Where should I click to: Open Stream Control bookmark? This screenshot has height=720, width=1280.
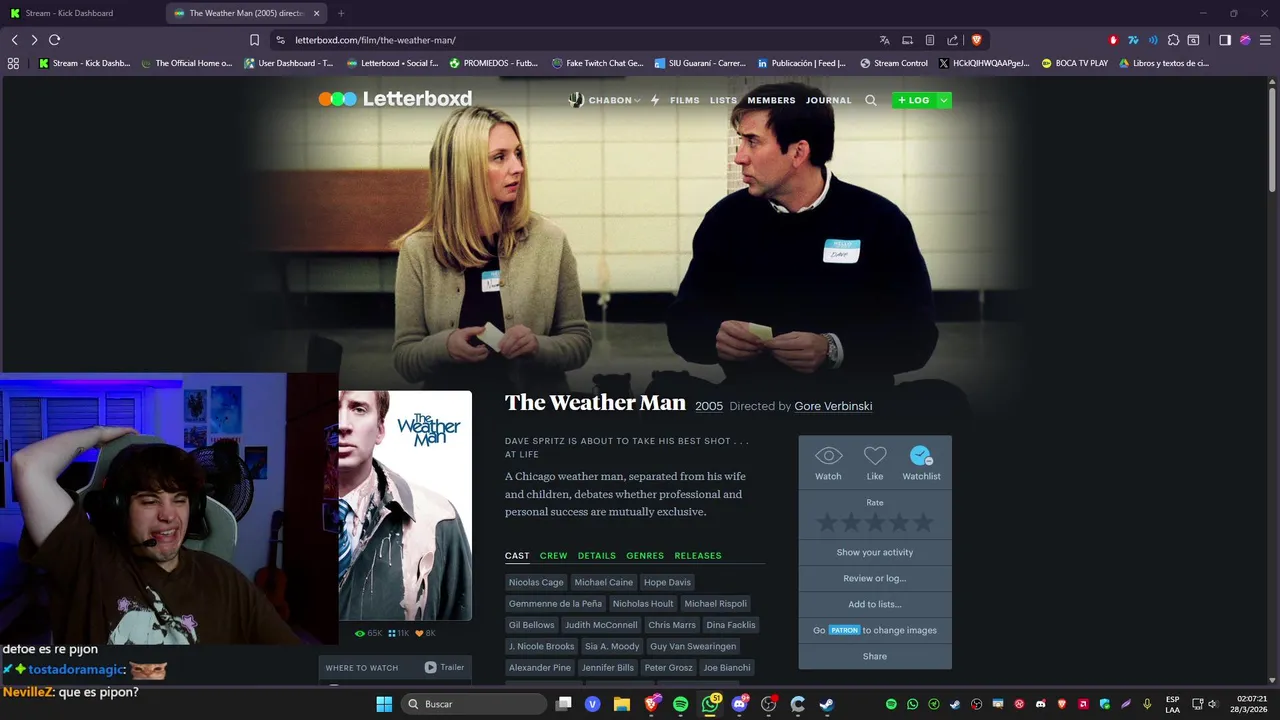tap(893, 63)
